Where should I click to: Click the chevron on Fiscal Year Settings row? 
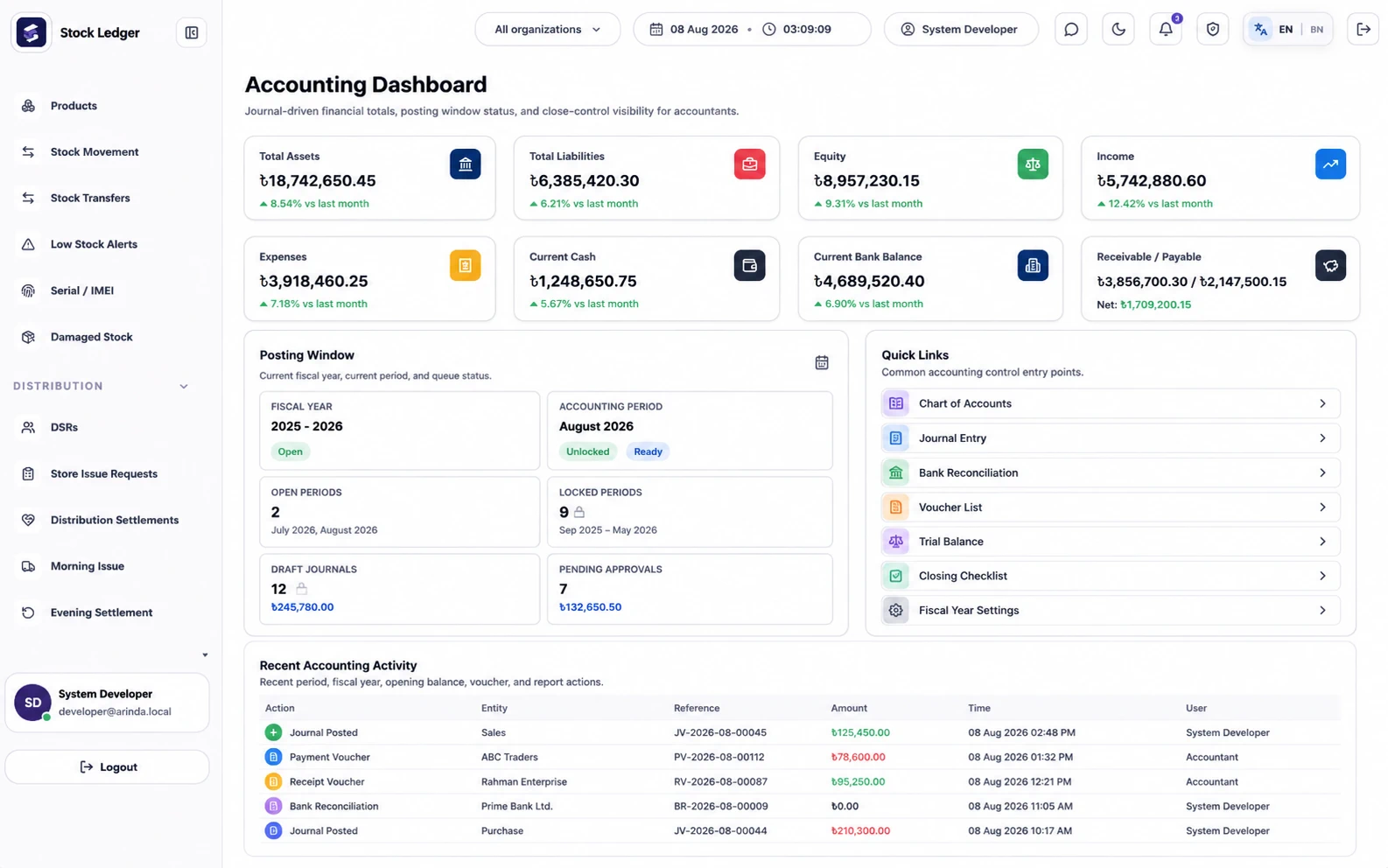point(1322,611)
